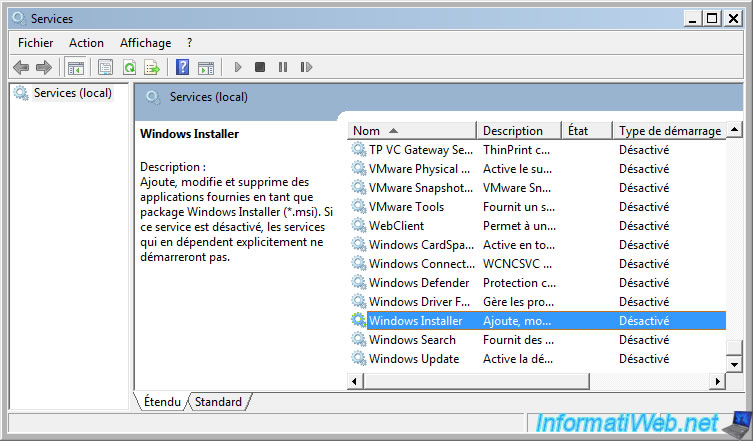The width and height of the screenshot is (753, 441).
Task: Click the Start service play icon
Action: (238, 67)
